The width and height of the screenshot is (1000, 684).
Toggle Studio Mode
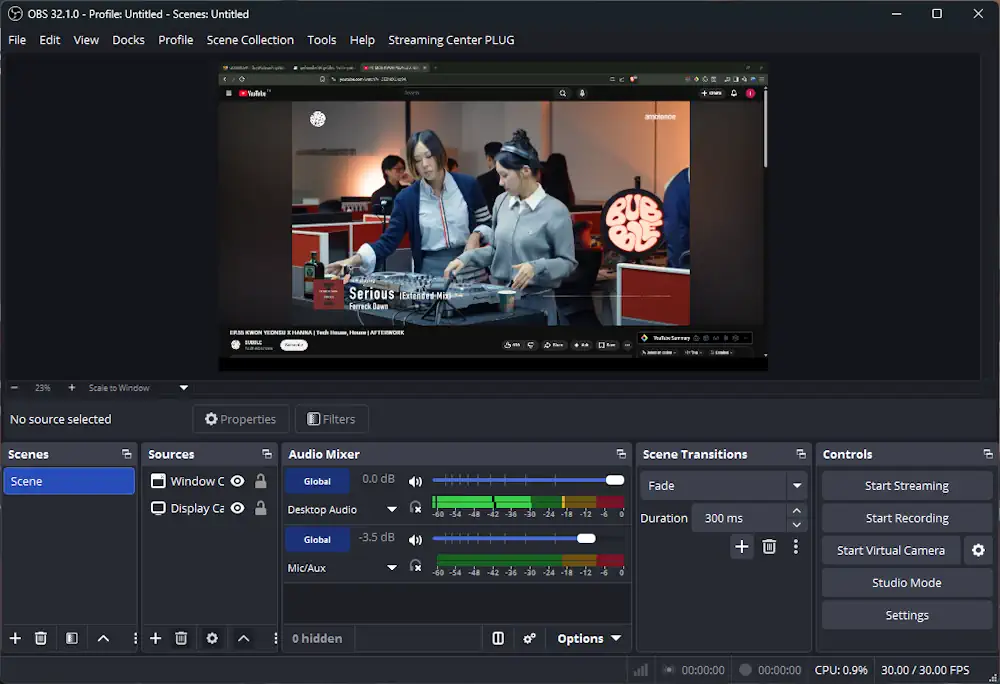(x=906, y=583)
